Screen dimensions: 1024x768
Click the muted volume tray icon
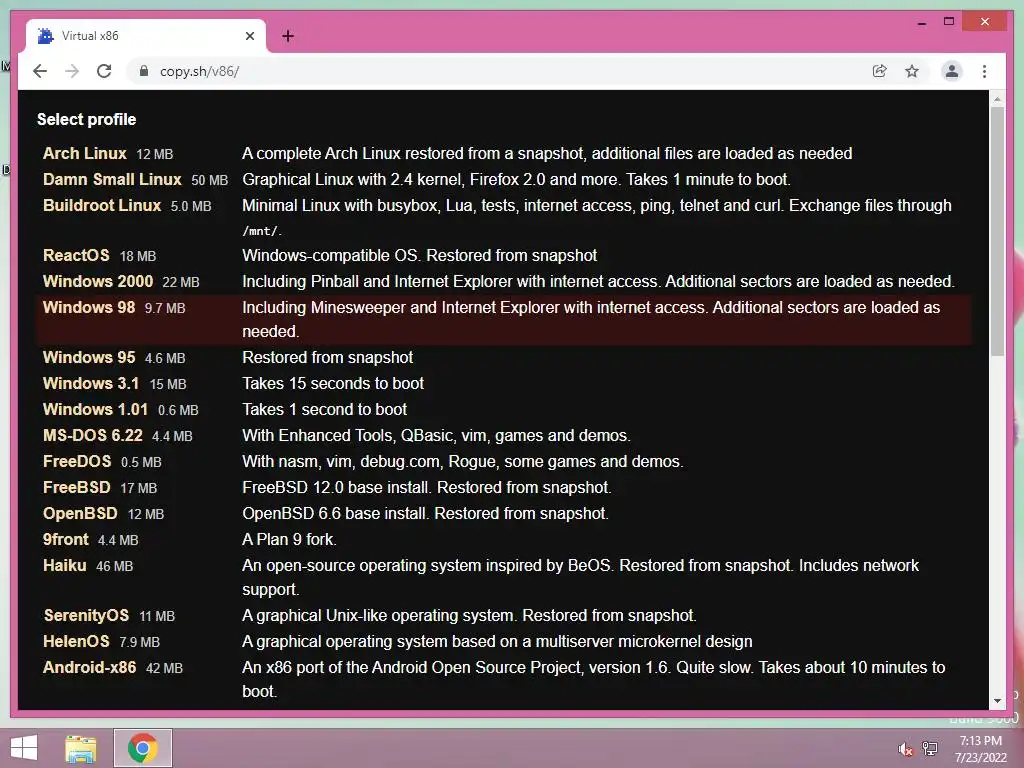click(905, 749)
